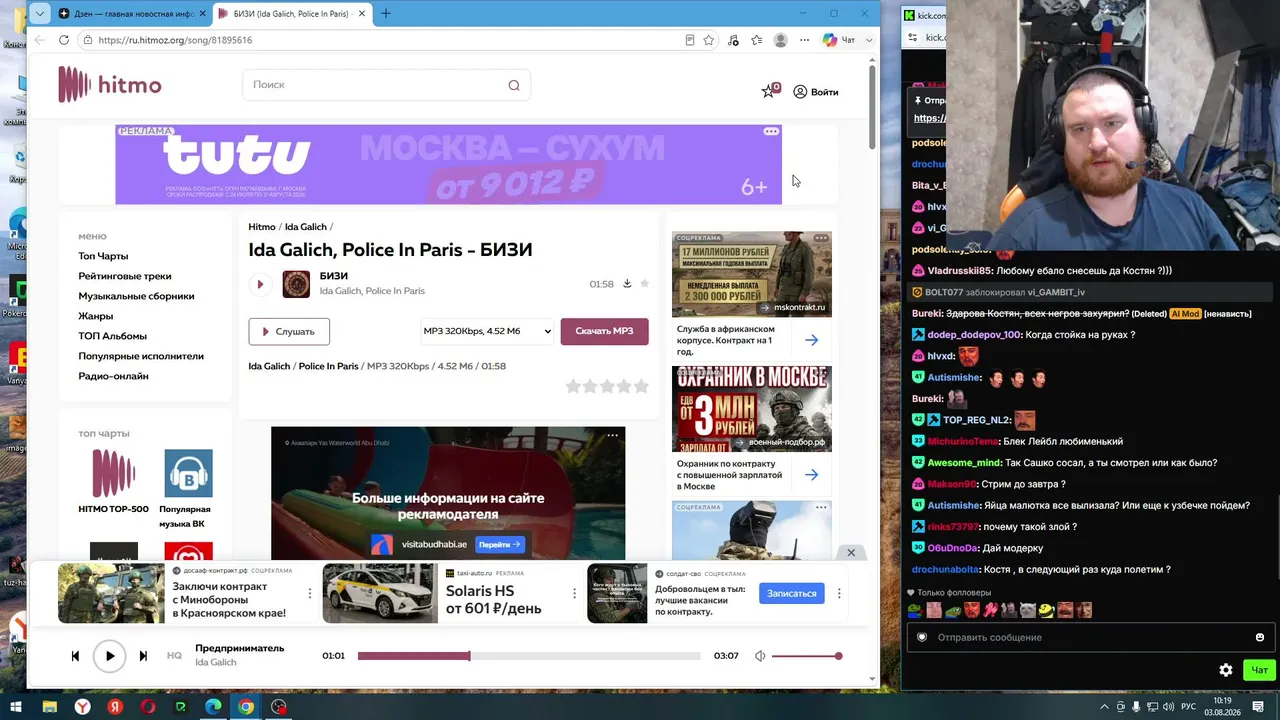Image resolution: width=1280 pixels, height=720 pixels.
Task: Focus the Поиск search field
Action: coord(386,85)
